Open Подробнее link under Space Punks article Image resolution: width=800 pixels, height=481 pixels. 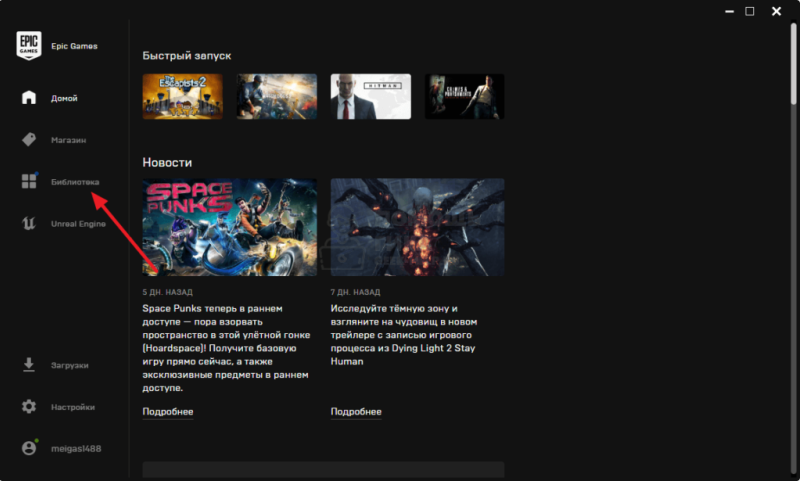(x=168, y=412)
